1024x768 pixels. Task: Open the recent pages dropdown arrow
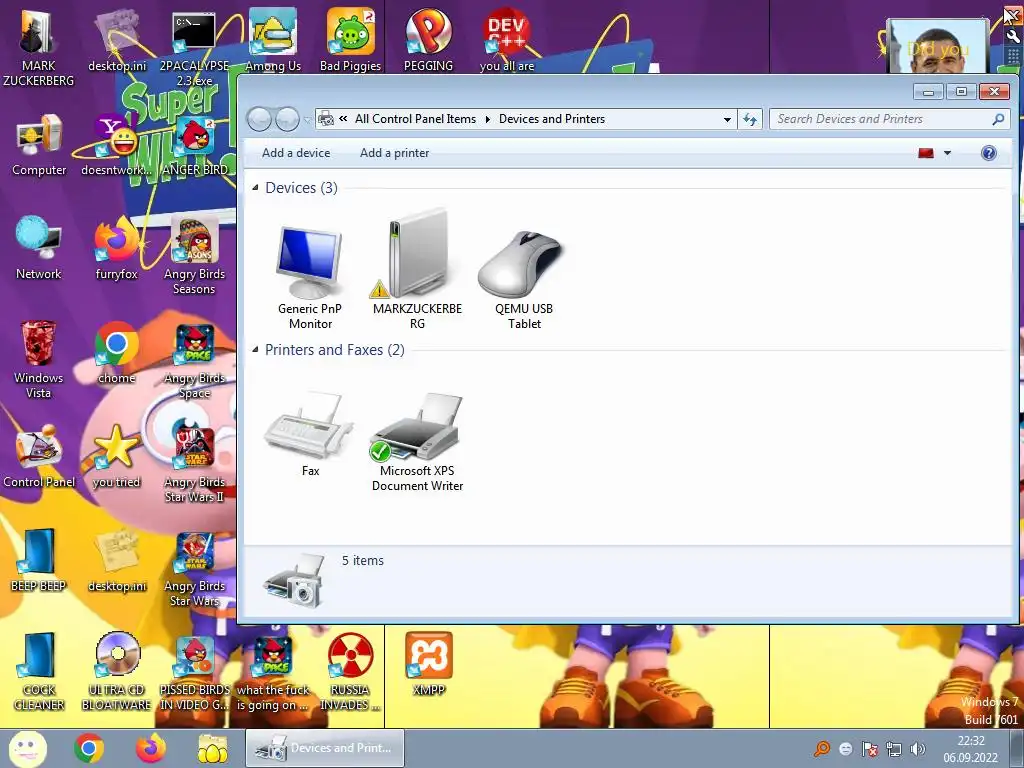[x=306, y=120]
